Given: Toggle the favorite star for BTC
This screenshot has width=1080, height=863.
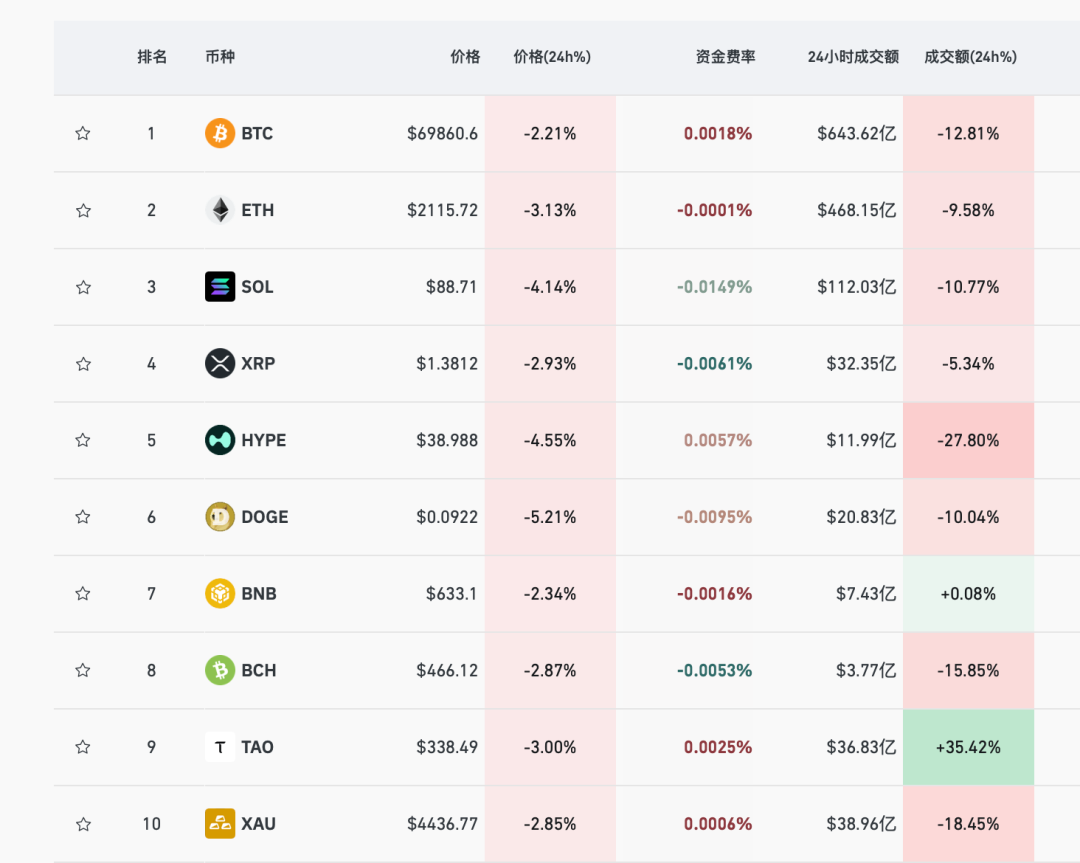Looking at the screenshot, I should 83,133.
